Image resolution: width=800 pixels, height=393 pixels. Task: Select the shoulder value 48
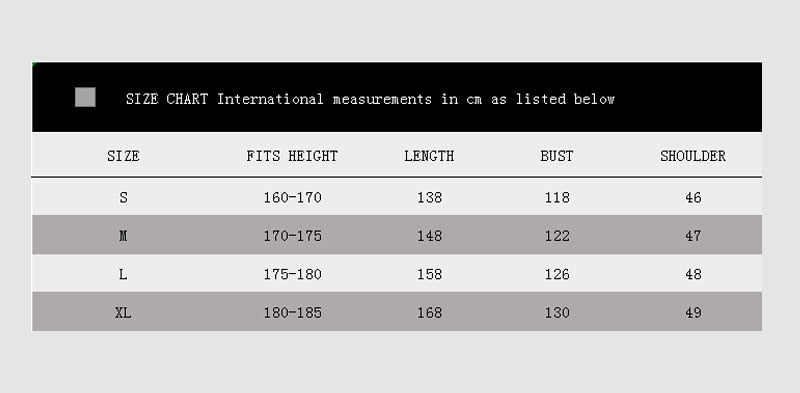[x=693, y=274]
